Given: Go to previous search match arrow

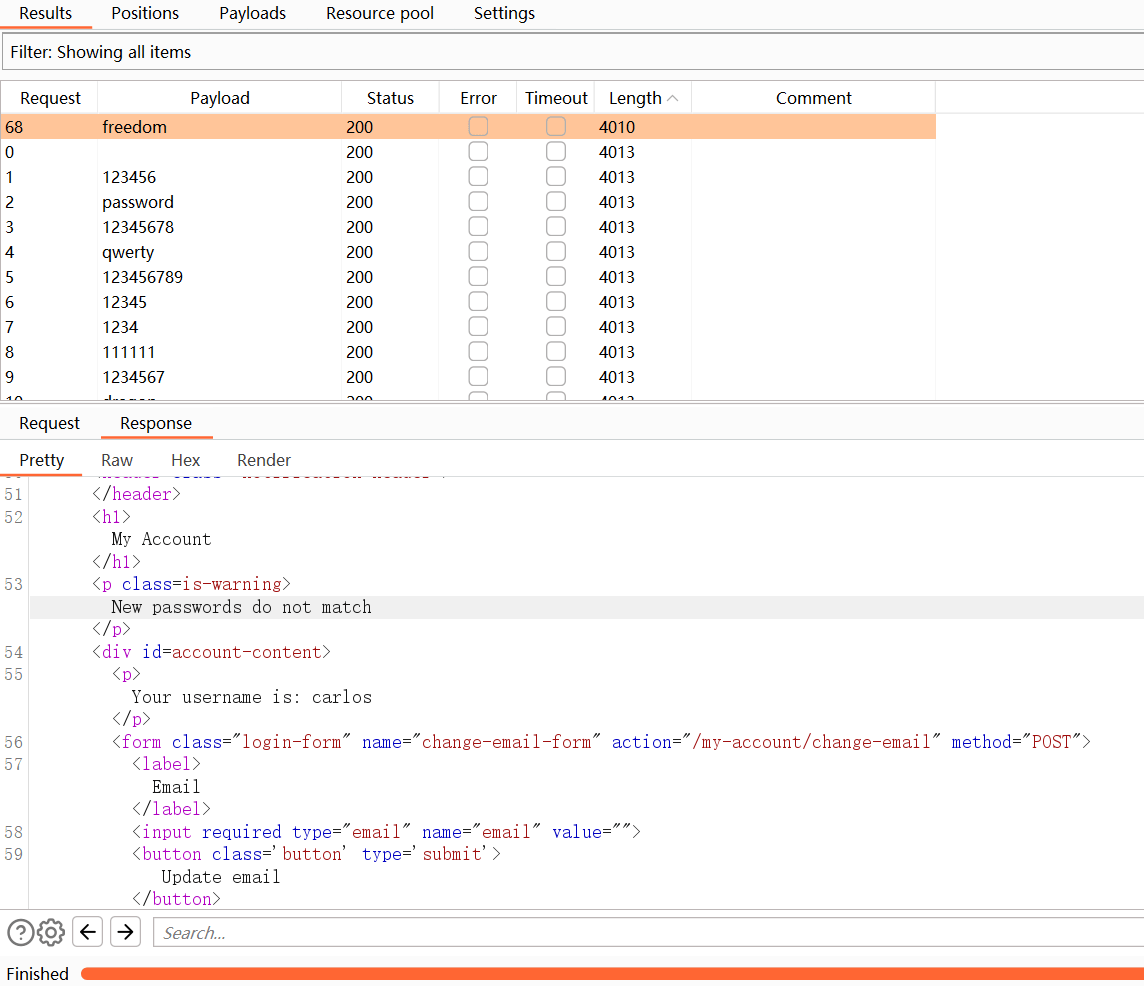Looking at the screenshot, I should [89, 933].
